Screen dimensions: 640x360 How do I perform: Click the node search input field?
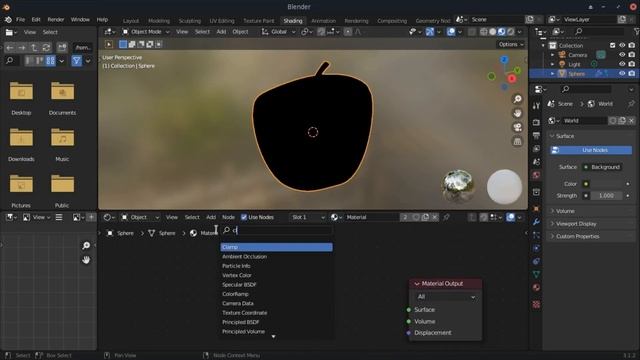(x=276, y=231)
